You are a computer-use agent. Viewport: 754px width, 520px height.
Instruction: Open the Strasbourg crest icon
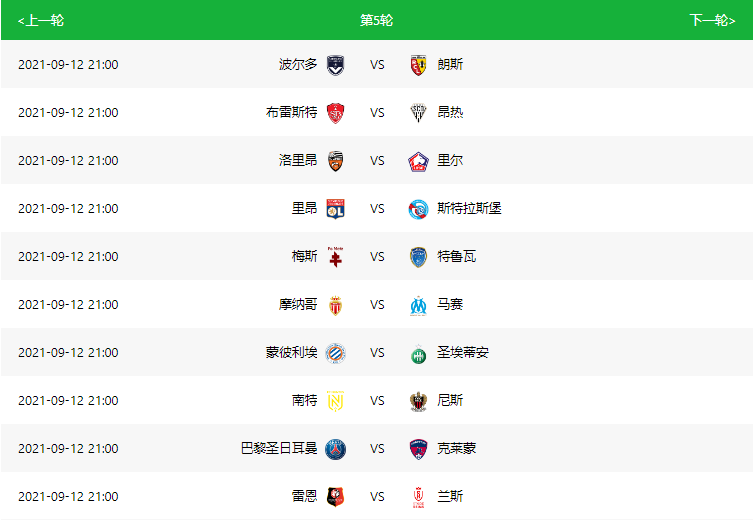(x=418, y=209)
